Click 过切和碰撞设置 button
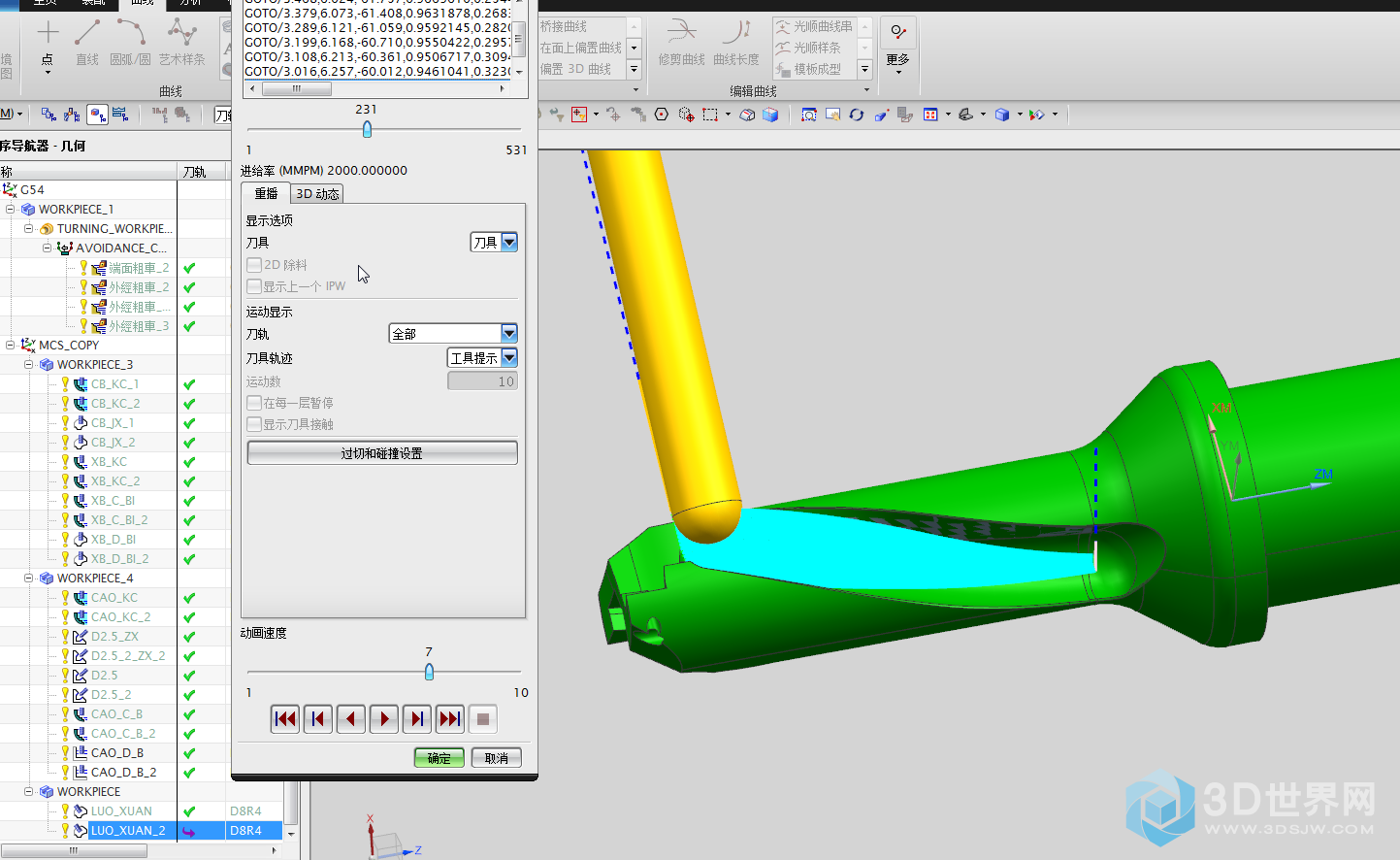The width and height of the screenshot is (1400, 860). (382, 453)
